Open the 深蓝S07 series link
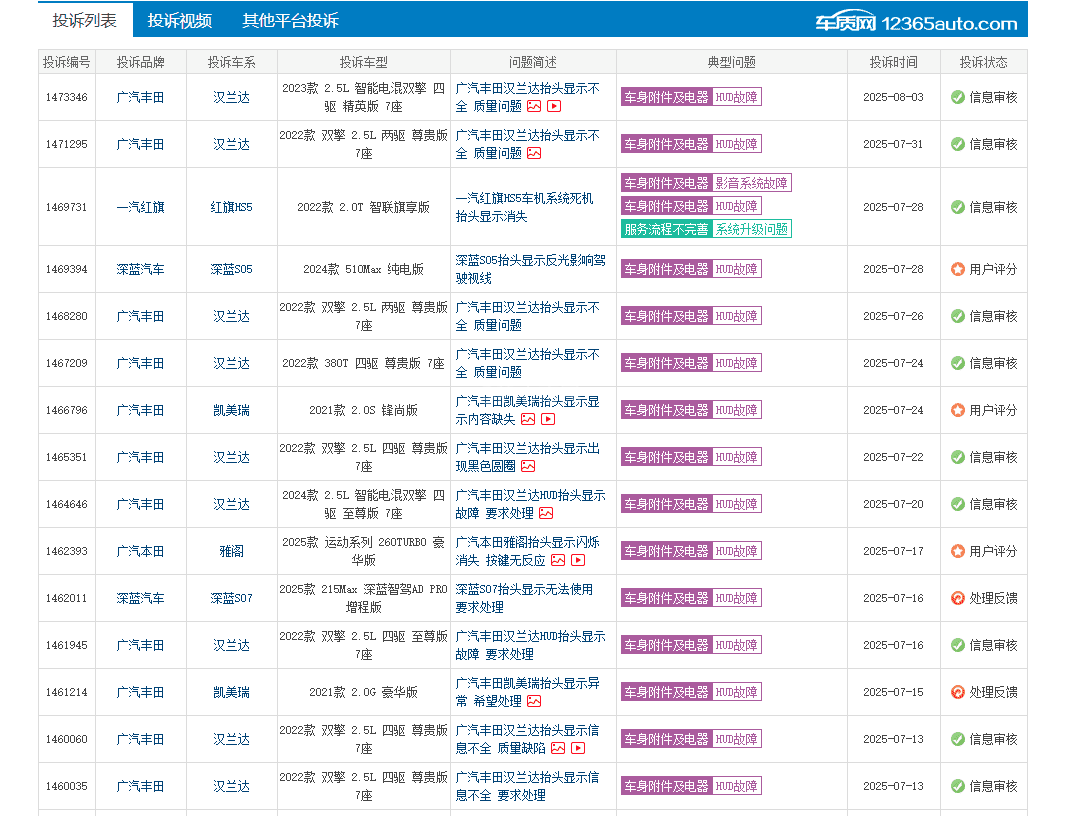This screenshot has height=816, width=1065. coord(231,598)
